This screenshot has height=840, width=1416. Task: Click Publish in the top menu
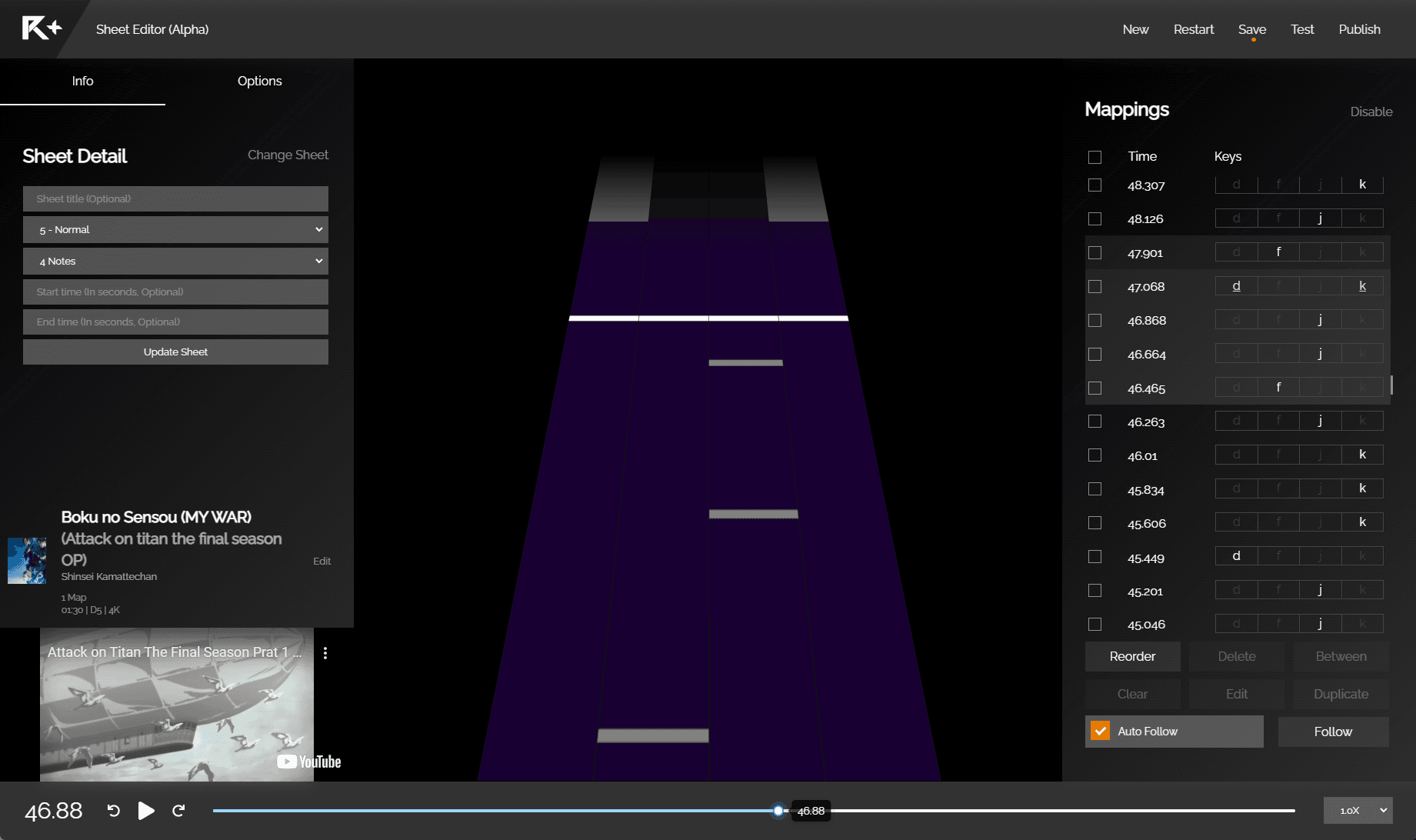(x=1359, y=29)
